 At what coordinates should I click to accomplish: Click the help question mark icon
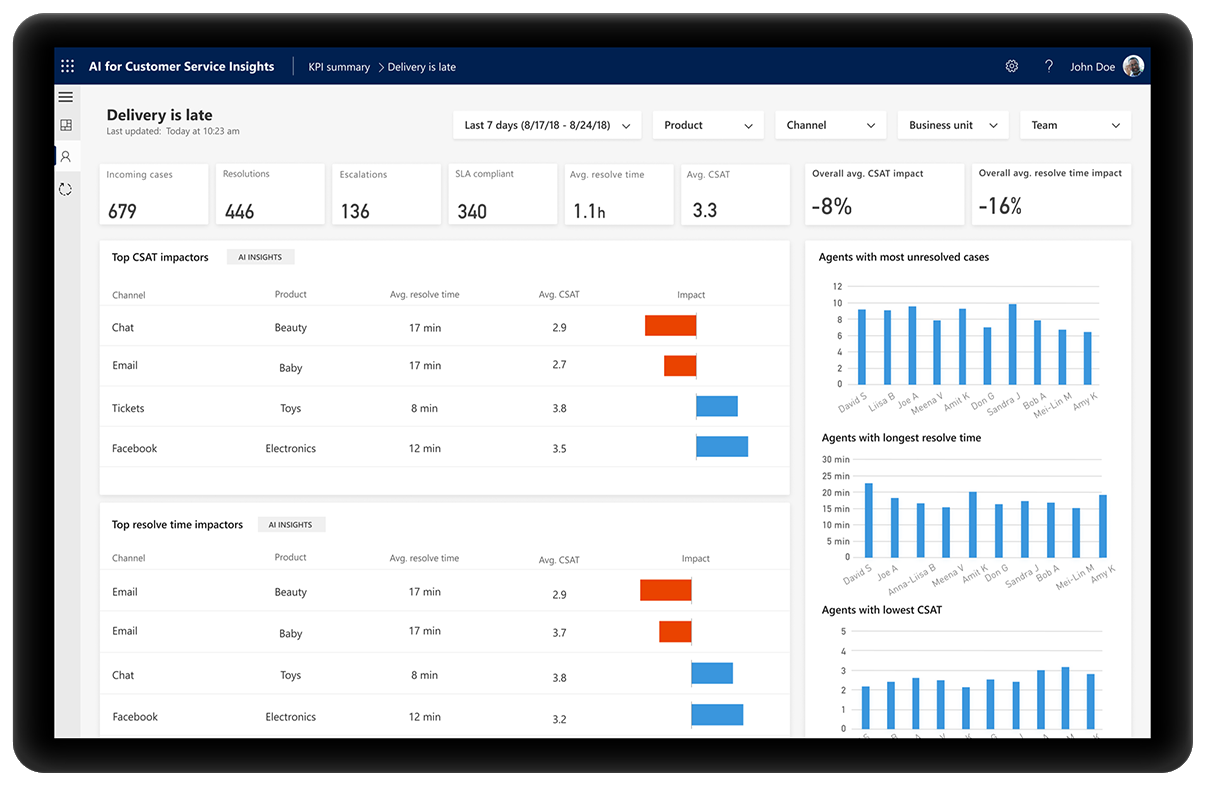(x=1048, y=66)
